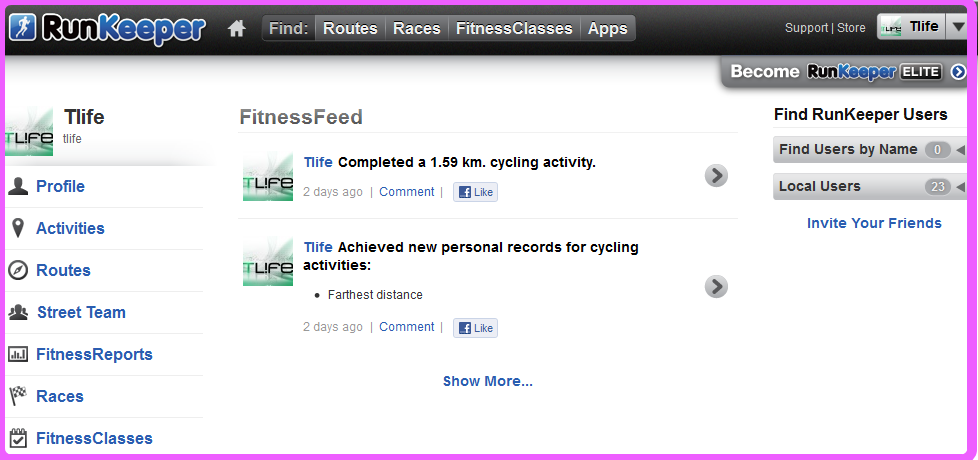The width and height of the screenshot is (978, 460).
Task: Select Races in the Find menu
Action: click(x=417, y=29)
